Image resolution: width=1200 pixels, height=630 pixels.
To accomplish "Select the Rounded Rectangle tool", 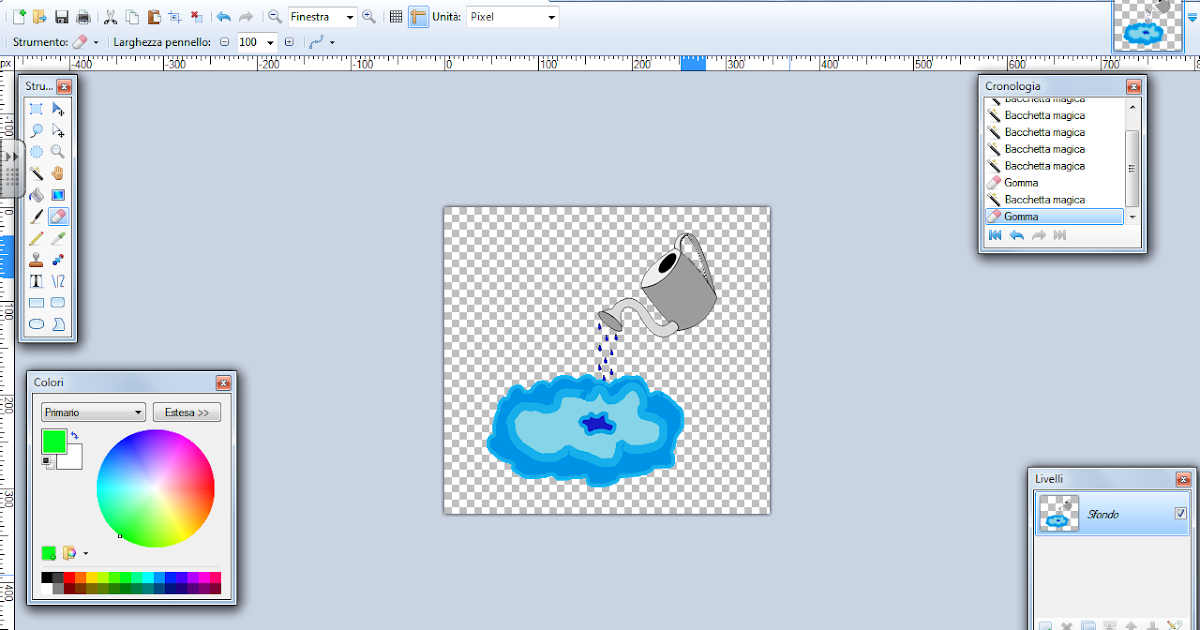I will (58, 302).
